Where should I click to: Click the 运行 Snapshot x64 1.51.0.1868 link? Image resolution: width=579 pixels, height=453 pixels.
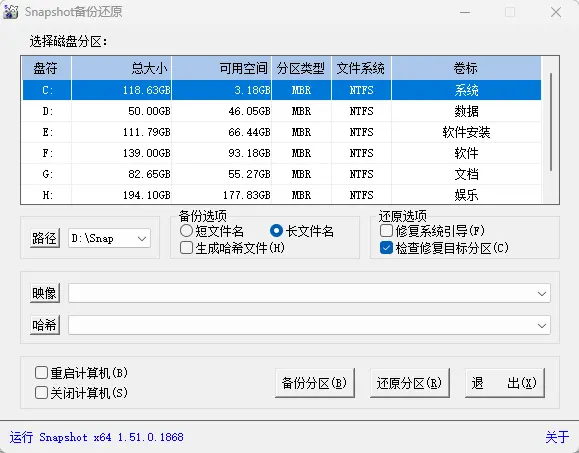(96, 437)
